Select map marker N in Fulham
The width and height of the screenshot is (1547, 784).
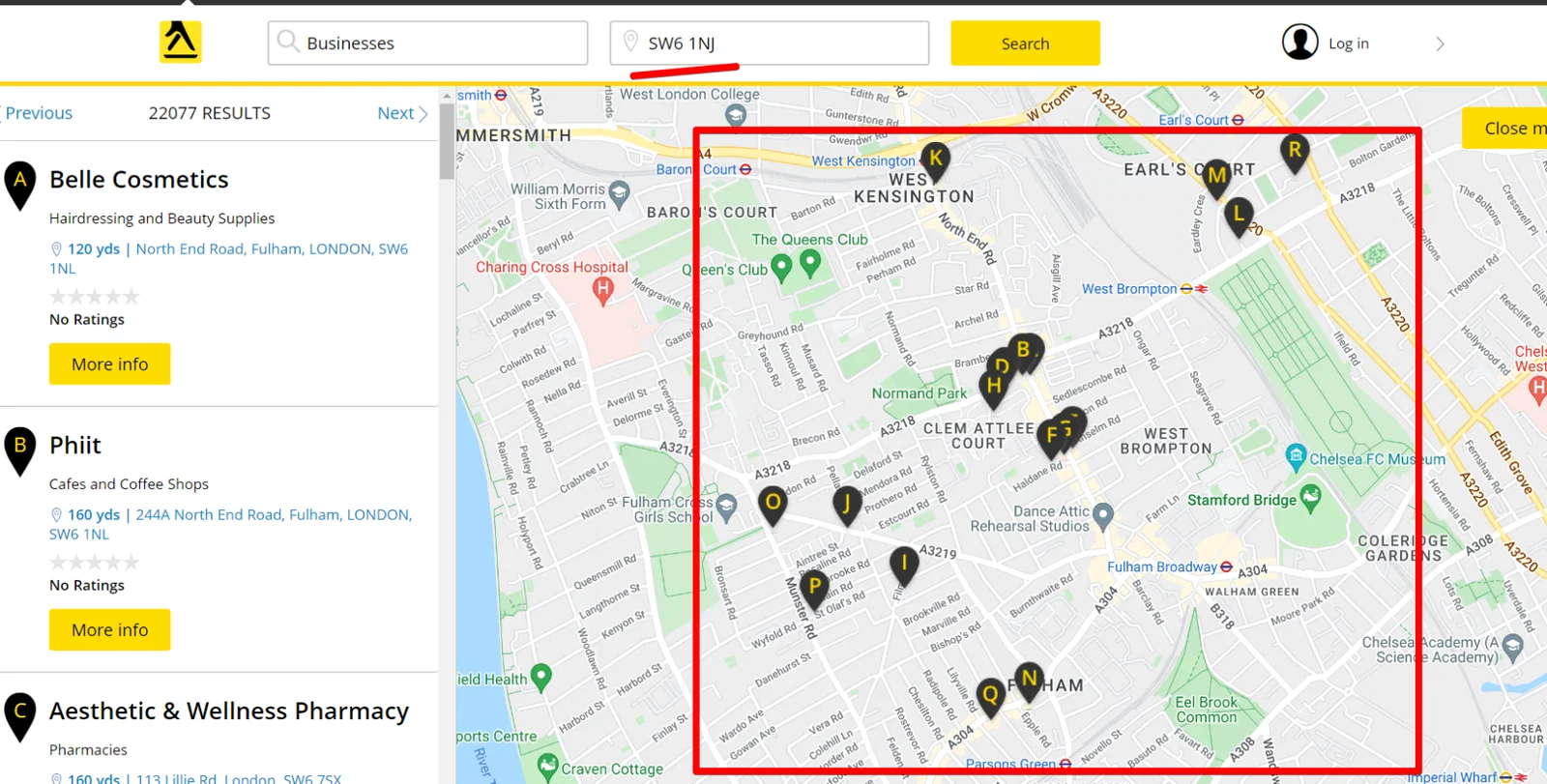pos(1029,682)
